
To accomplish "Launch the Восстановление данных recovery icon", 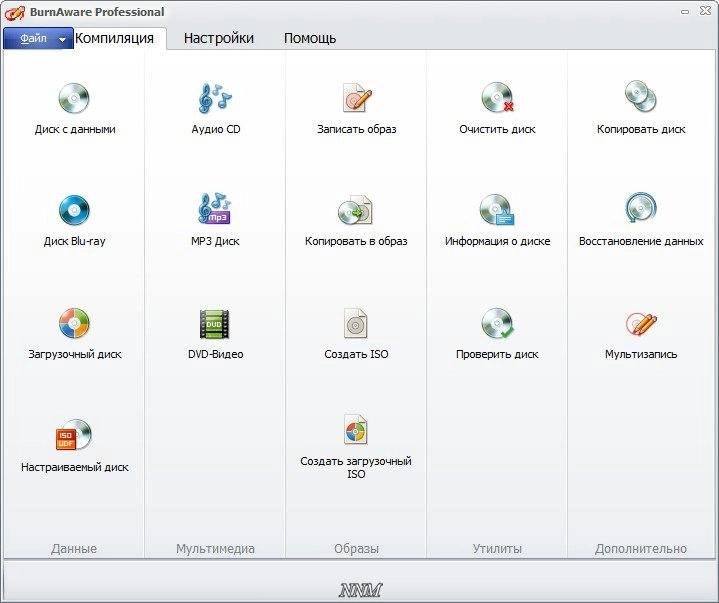I will (x=641, y=208).
